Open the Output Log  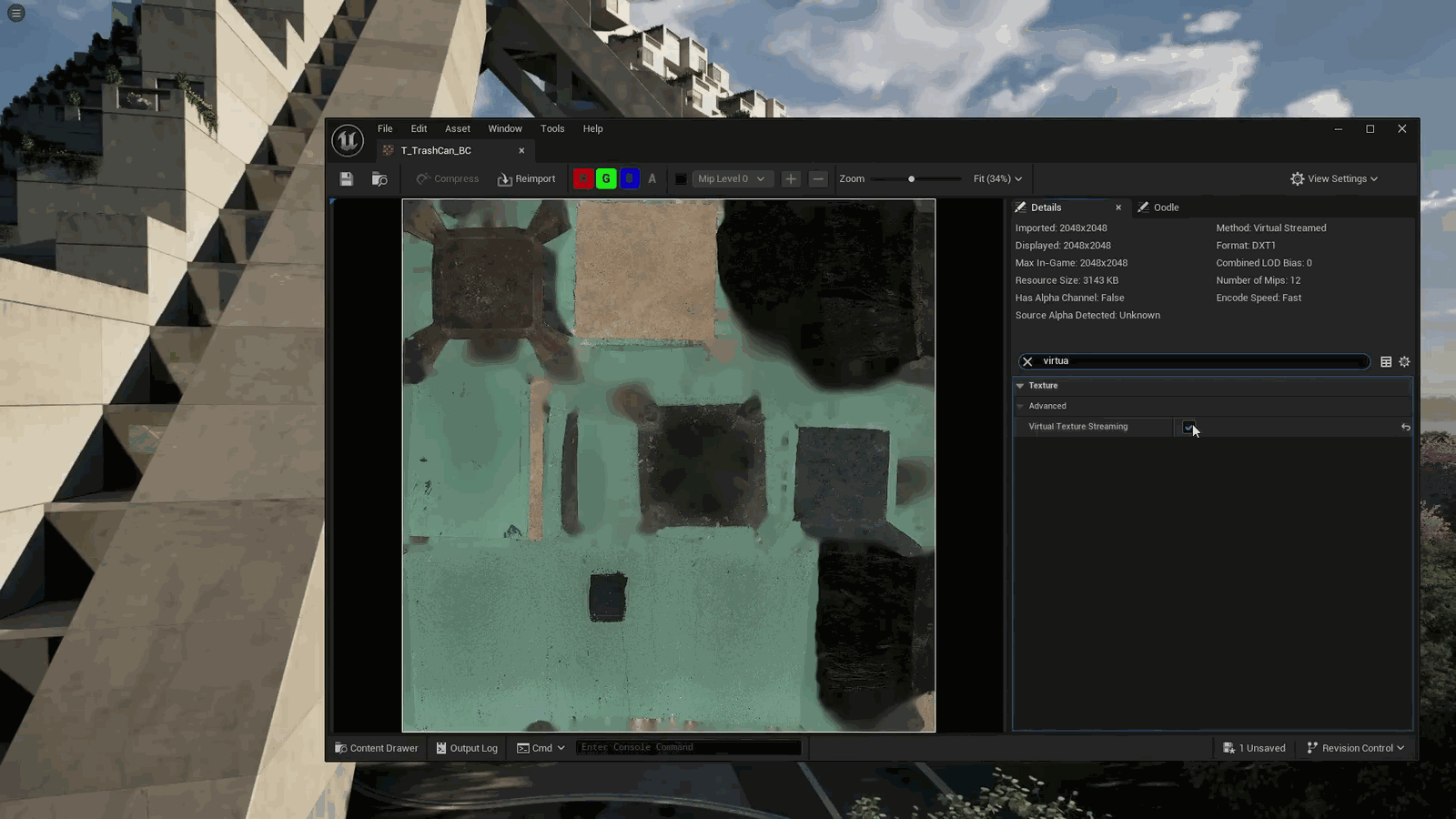tap(467, 748)
